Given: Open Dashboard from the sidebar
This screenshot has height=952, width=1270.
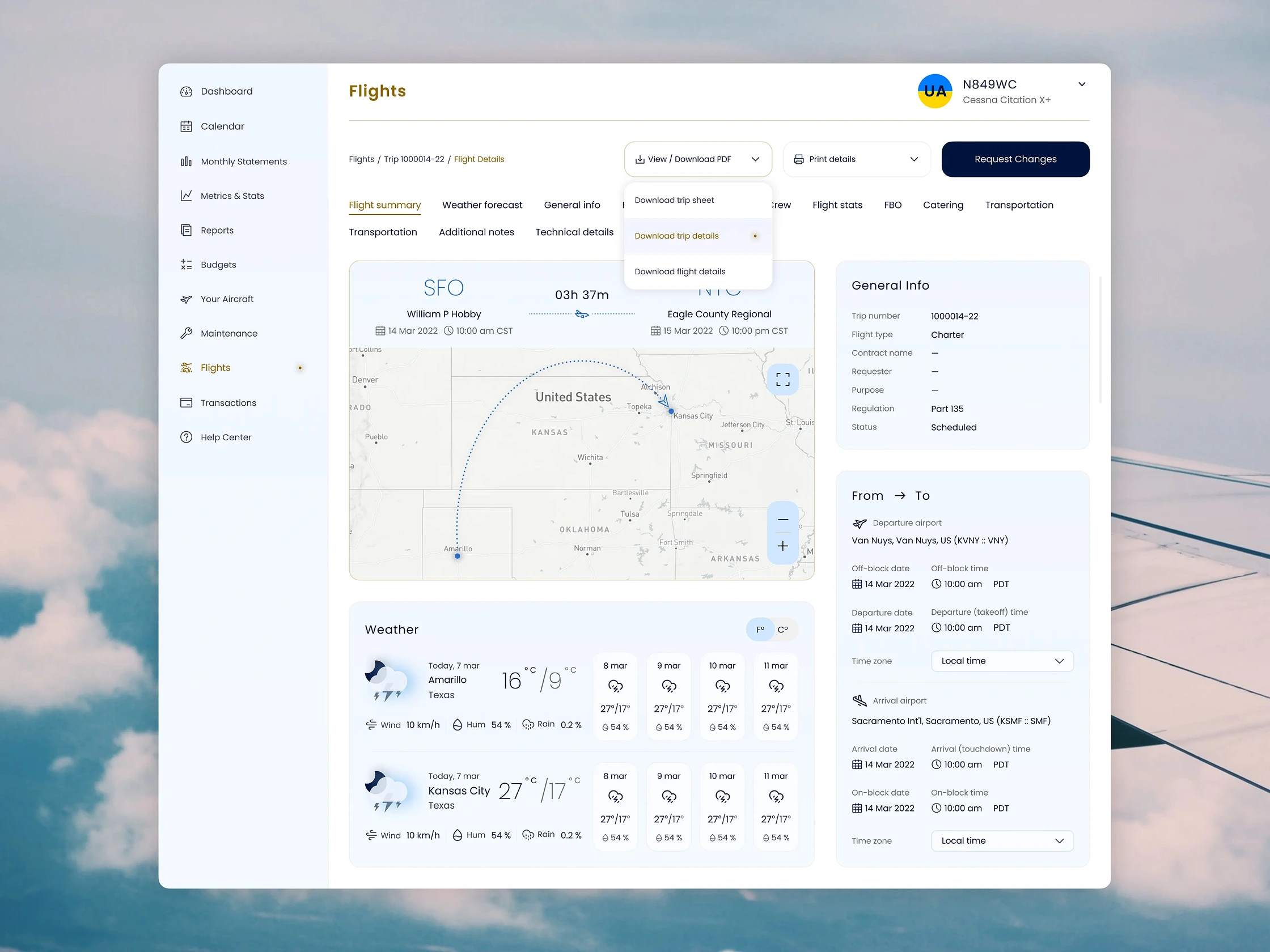Looking at the screenshot, I should click(x=227, y=91).
